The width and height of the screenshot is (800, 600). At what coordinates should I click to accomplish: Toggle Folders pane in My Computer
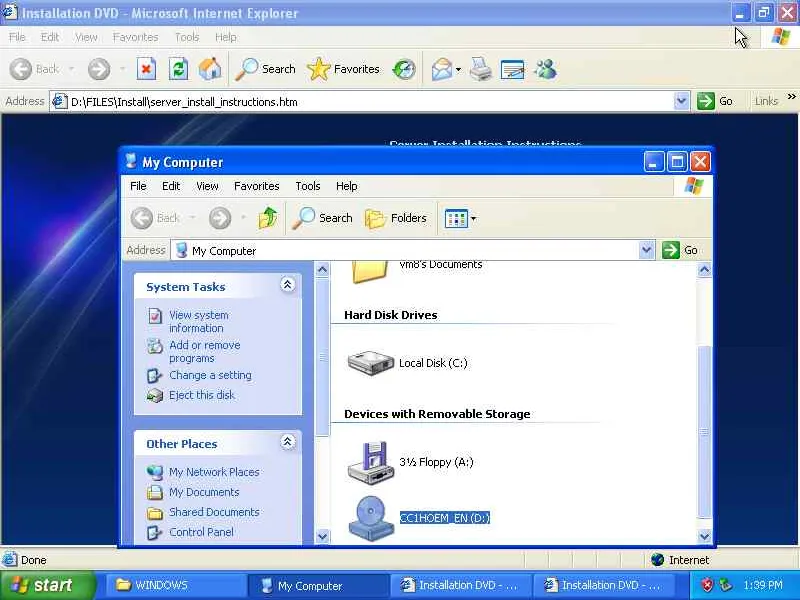(x=396, y=218)
